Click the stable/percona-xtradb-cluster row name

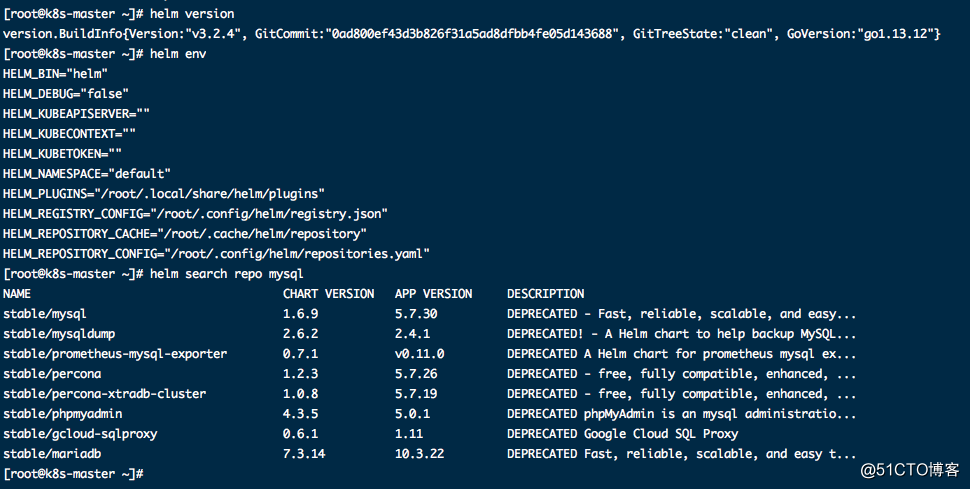[105, 394]
